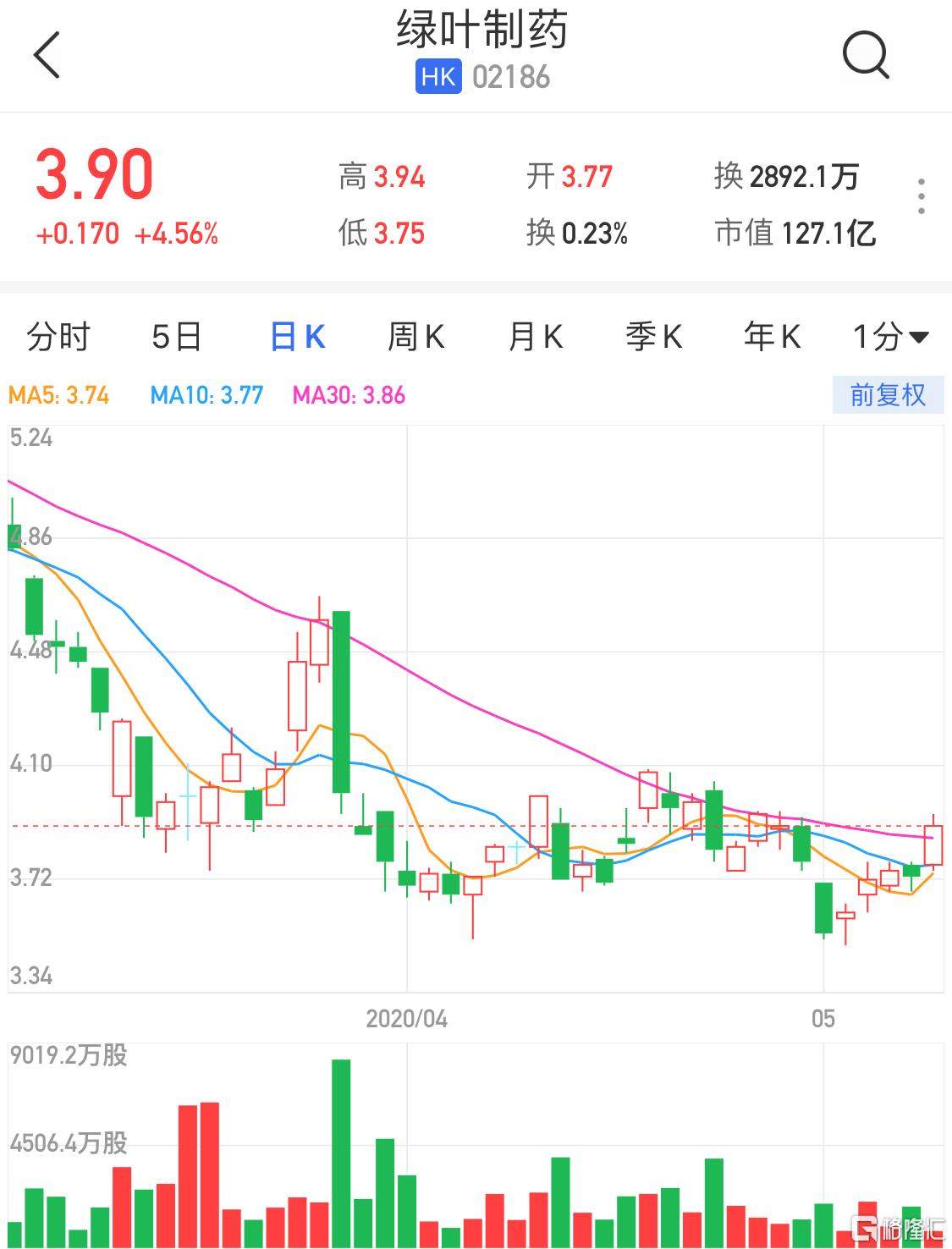Select the 日K chart tab
This screenshot has height=1249, width=952.
coord(297,337)
